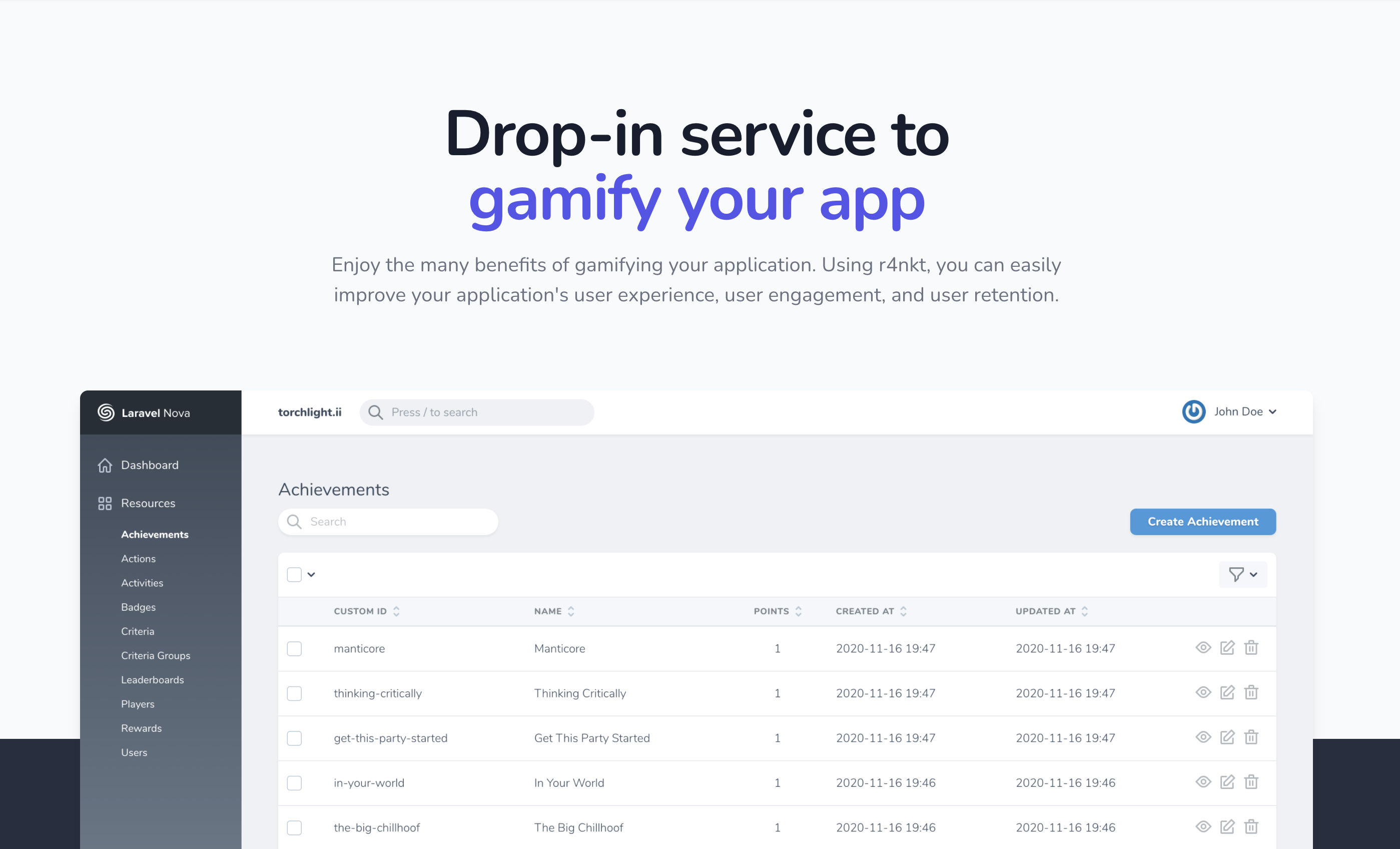The height and width of the screenshot is (849, 1400).
Task: Edit the Thinking Critically achievement
Action: click(x=1227, y=693)
